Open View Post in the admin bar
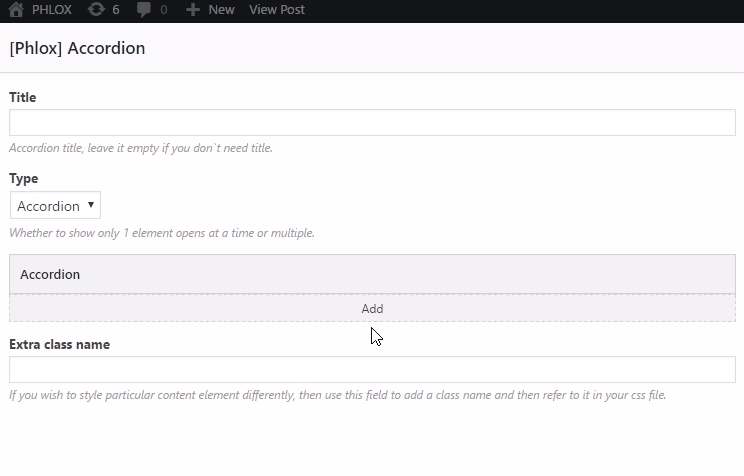The image size is (744, 476). 277,9
